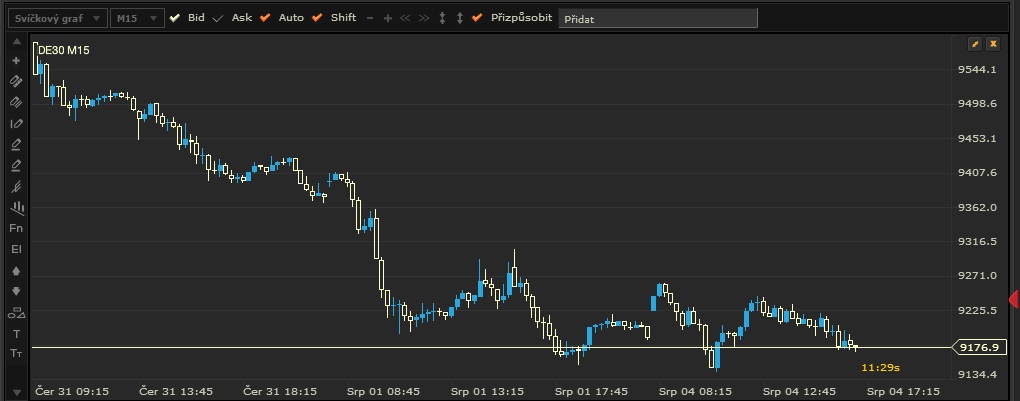Click the plus zoom-in icon in top toolbar
The width and height of the screenshot is (1020, 401).
tap(388, 18)
